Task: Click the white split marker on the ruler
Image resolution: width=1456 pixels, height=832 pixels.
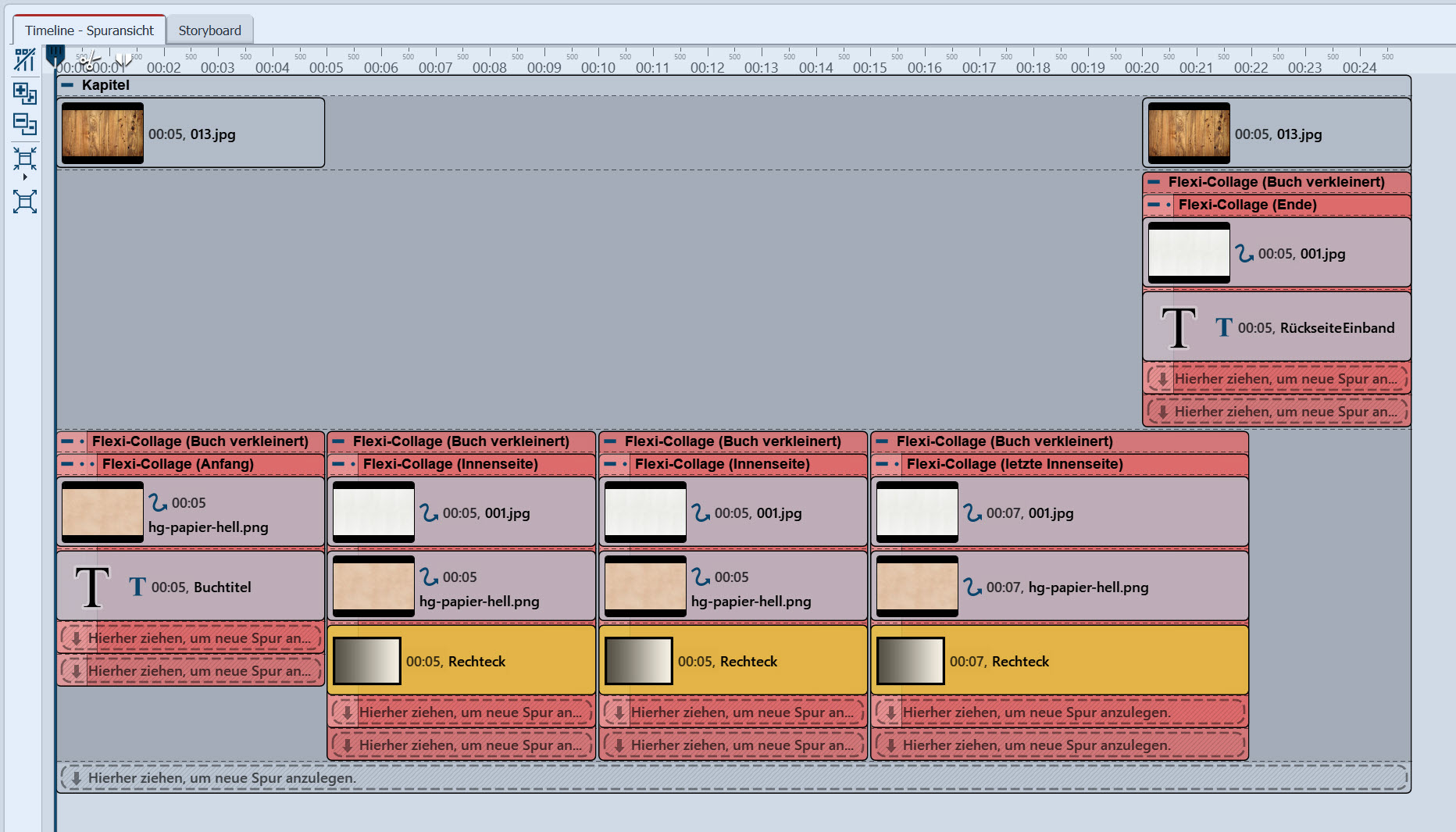Action: [x=123, y=59]
